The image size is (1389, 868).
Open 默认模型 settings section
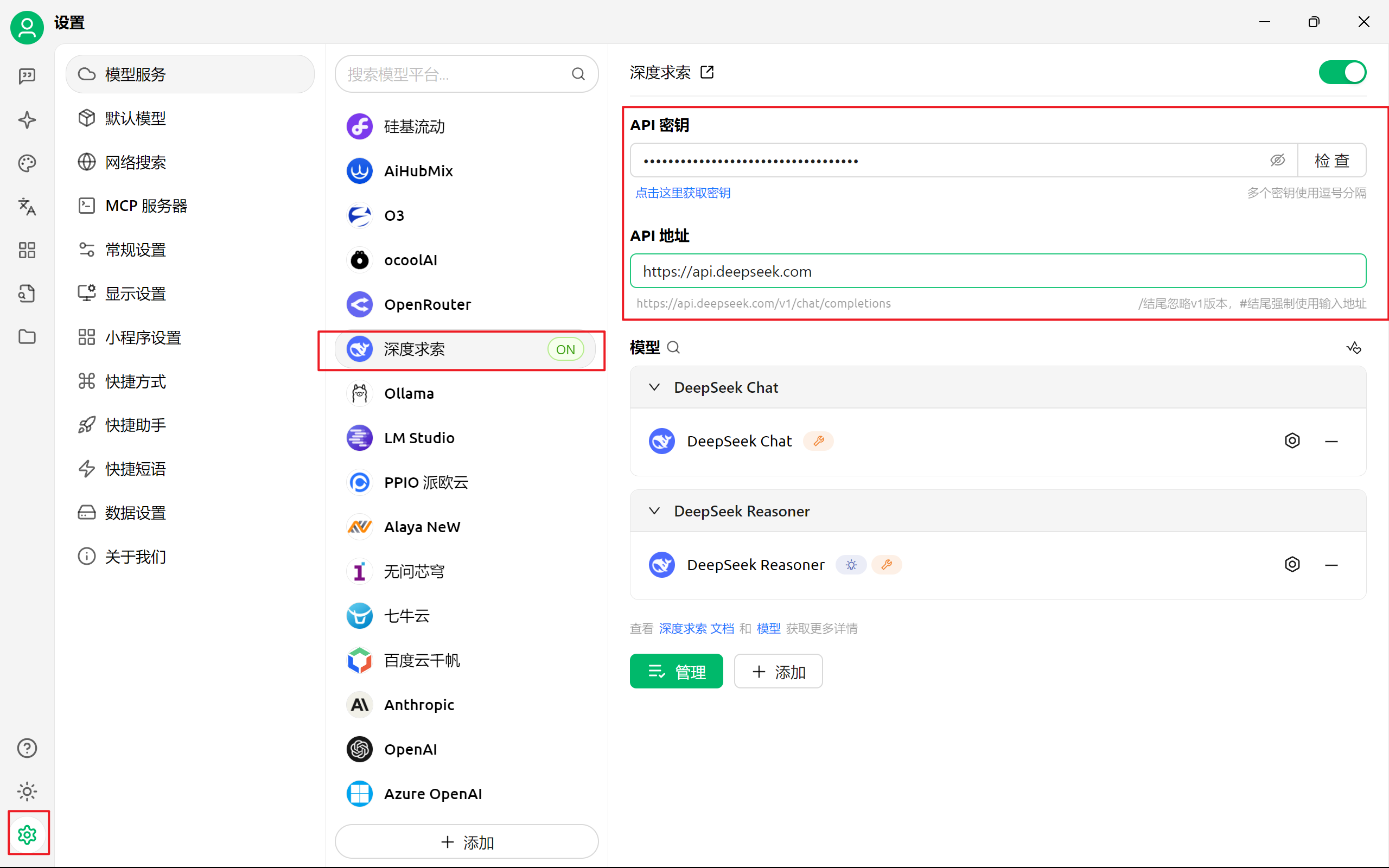pos(136,118)
